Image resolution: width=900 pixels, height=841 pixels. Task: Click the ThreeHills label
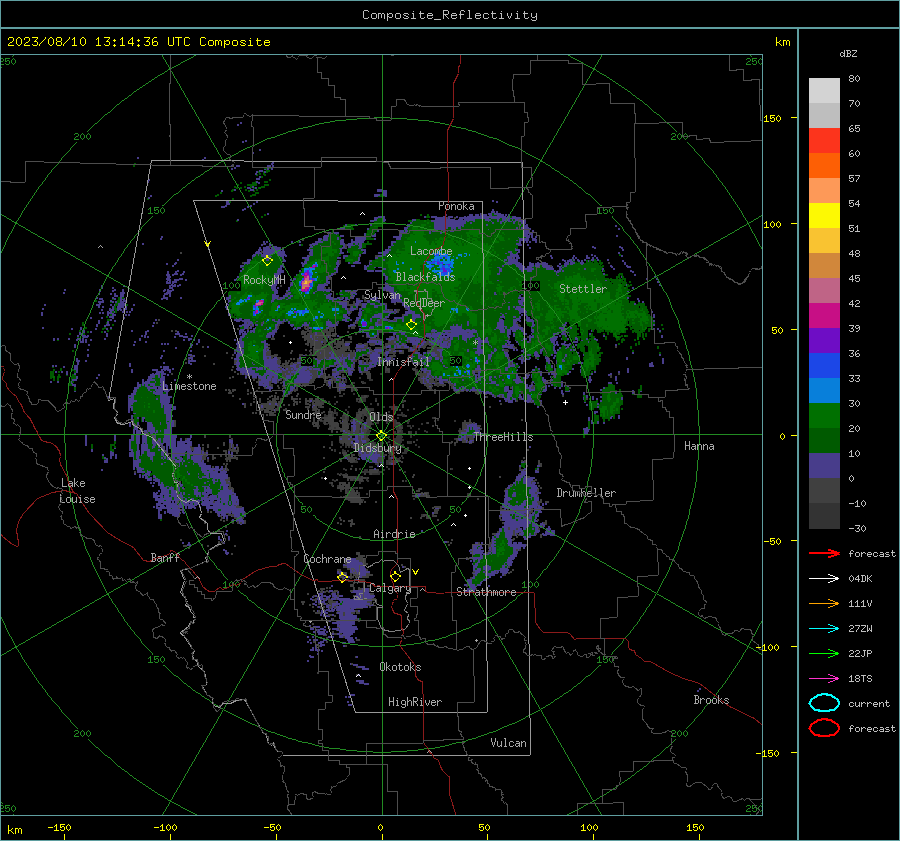pyautogui.click(x=503, y=437)
